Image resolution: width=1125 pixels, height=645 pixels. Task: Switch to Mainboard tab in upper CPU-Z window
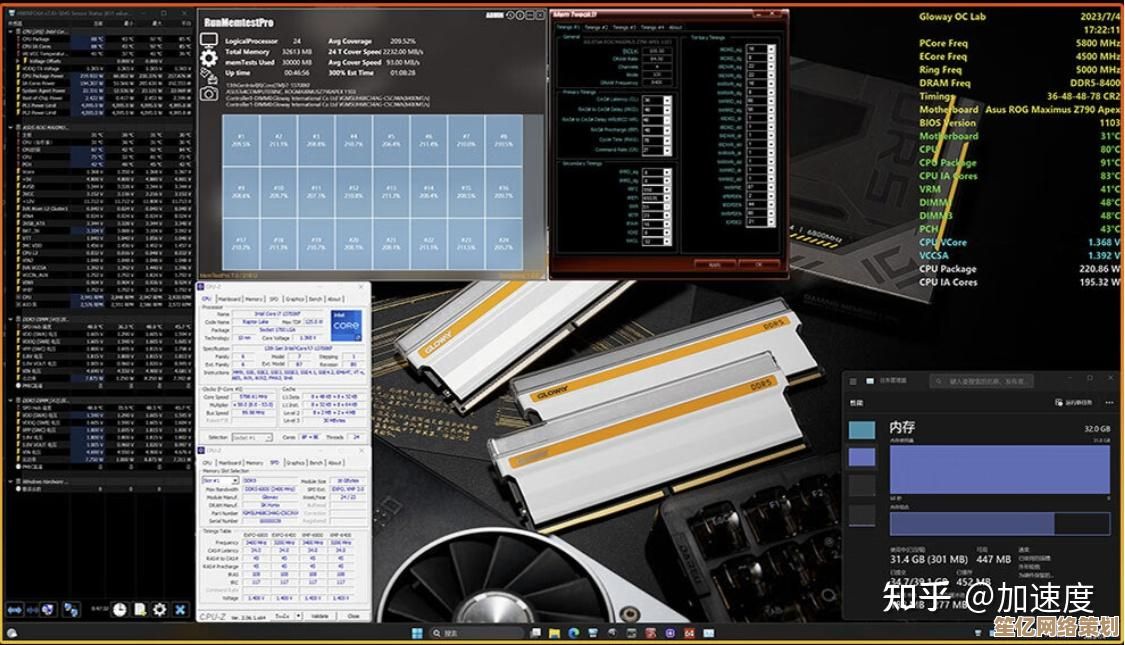point(230,299)
